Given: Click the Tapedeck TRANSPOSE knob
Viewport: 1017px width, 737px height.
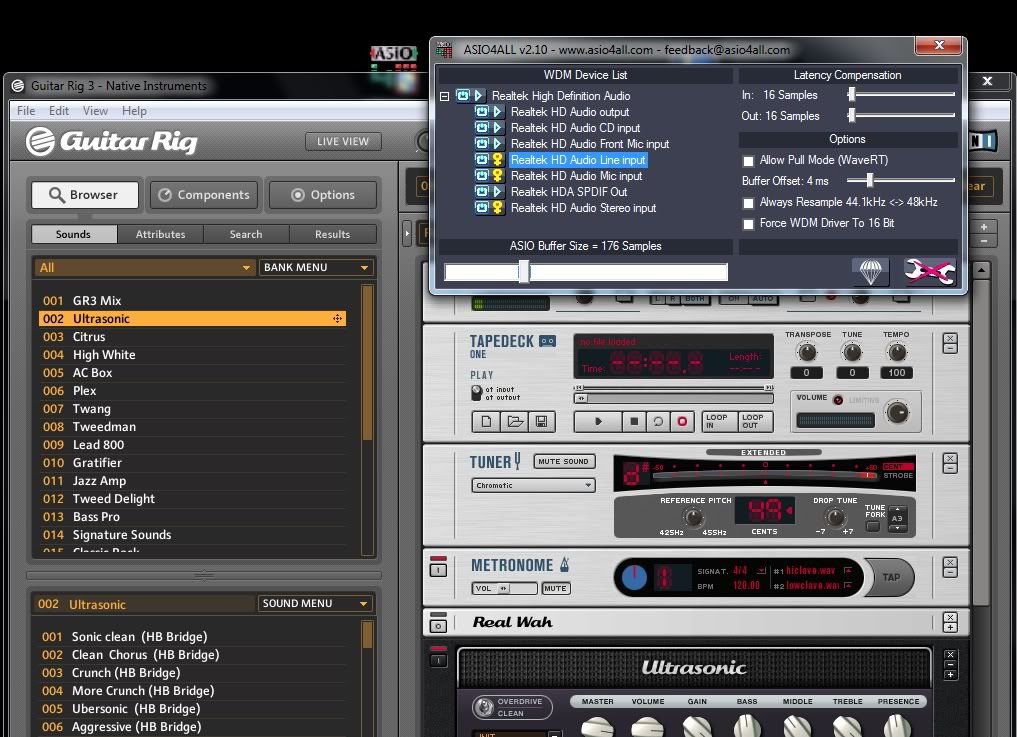Looking at the screenshot, I should coord(806,352).
